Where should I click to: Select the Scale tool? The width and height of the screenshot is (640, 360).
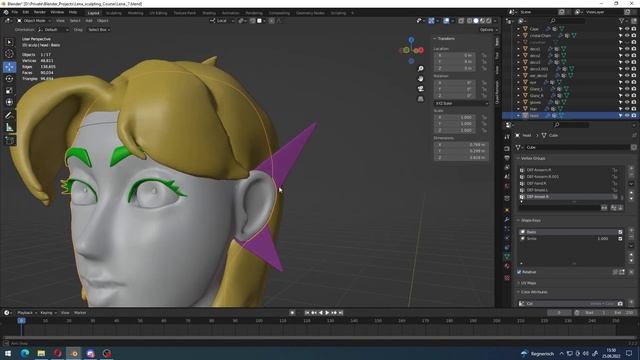pos(9,90)
